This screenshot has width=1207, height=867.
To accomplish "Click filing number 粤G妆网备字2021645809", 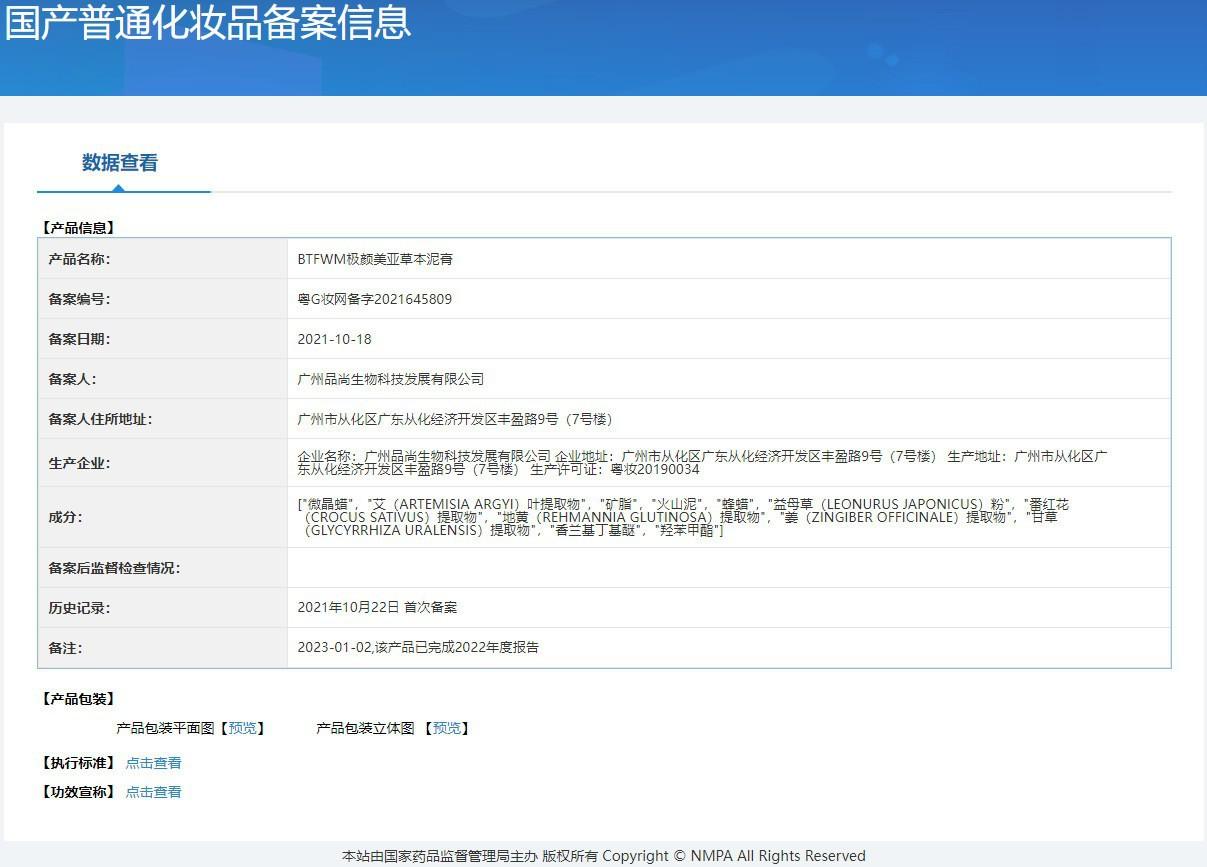I will coord(374,299).
